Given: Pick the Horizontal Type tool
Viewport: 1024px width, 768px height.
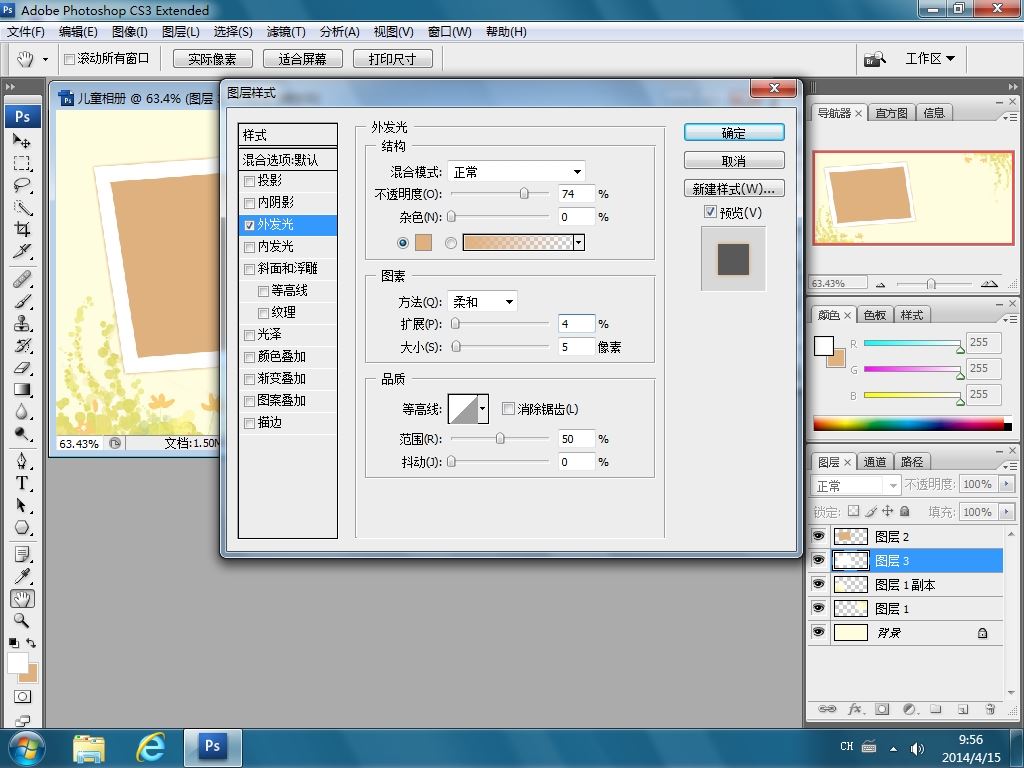Looking at the screenshot, I should (22, 483).
